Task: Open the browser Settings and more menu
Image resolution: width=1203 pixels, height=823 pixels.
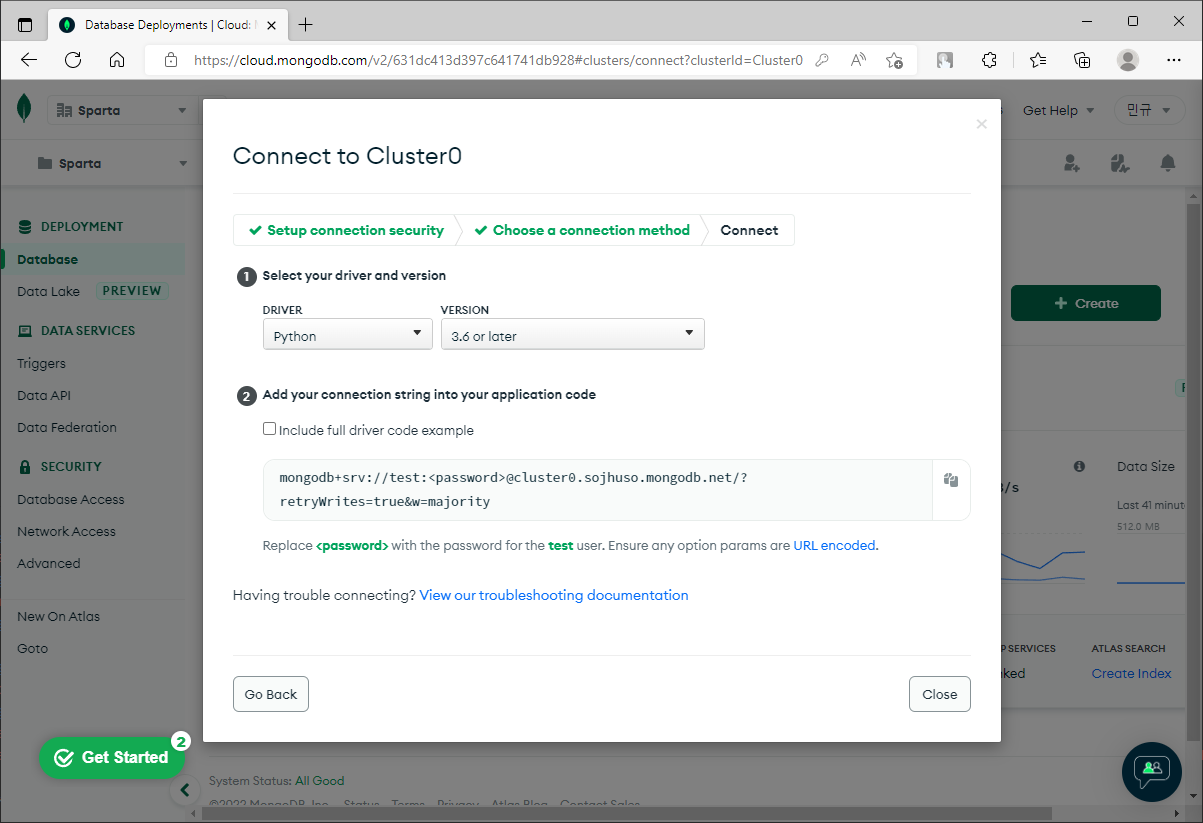Action: pyautogui.click(x=1174, y=60)
